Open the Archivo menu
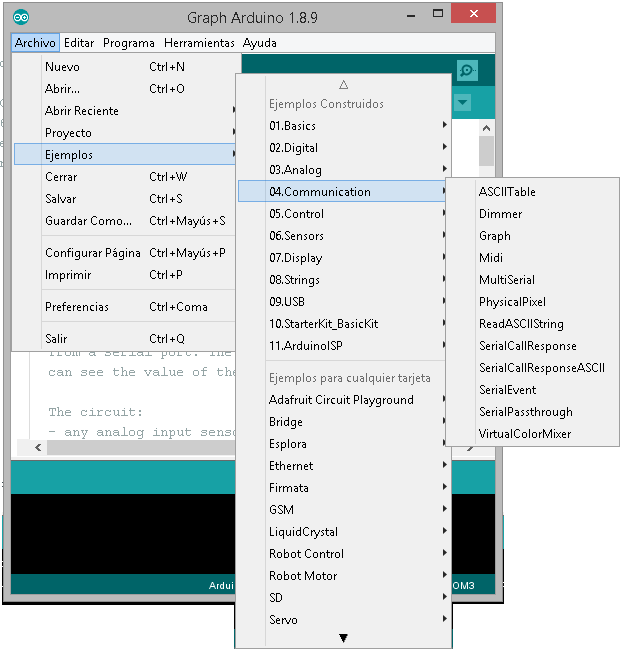This screenshot has width=624, height=653. [x=35, y=43]
